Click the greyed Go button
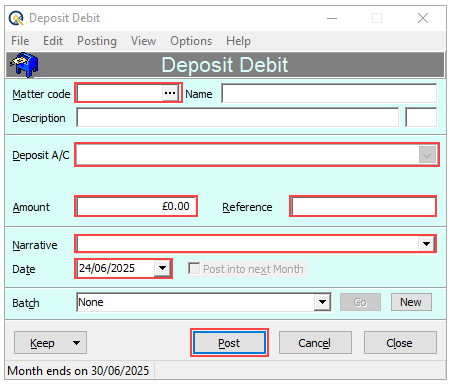 (360, 302)
